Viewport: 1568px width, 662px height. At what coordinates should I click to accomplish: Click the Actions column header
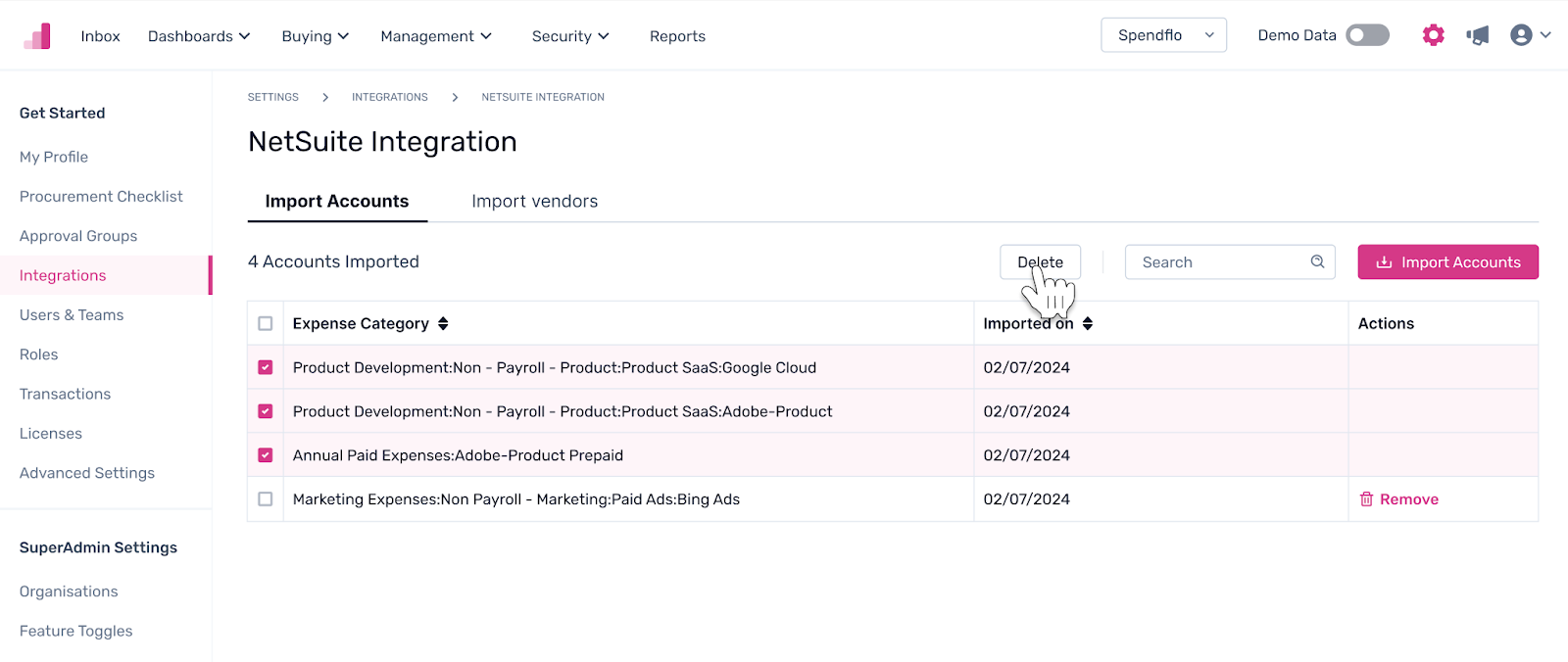(1386, 323)
